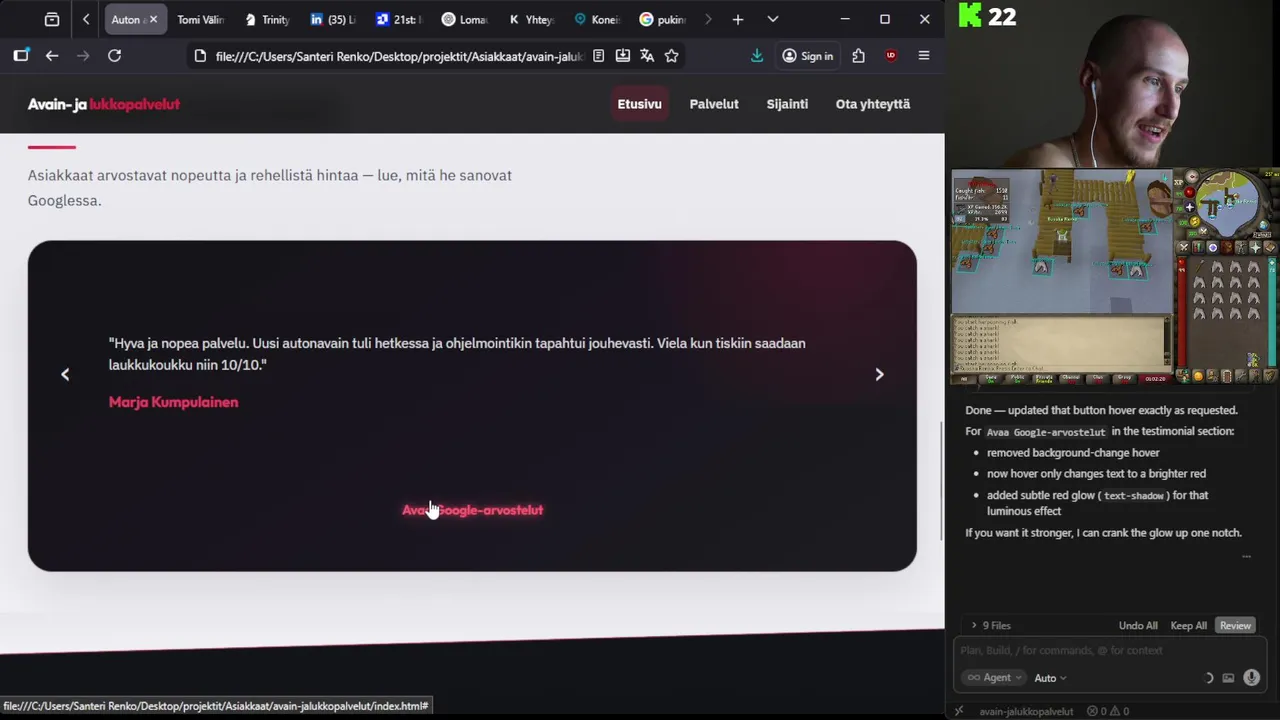
Task: Show previous testimonial with left arrow
Action: click(65, 375)
